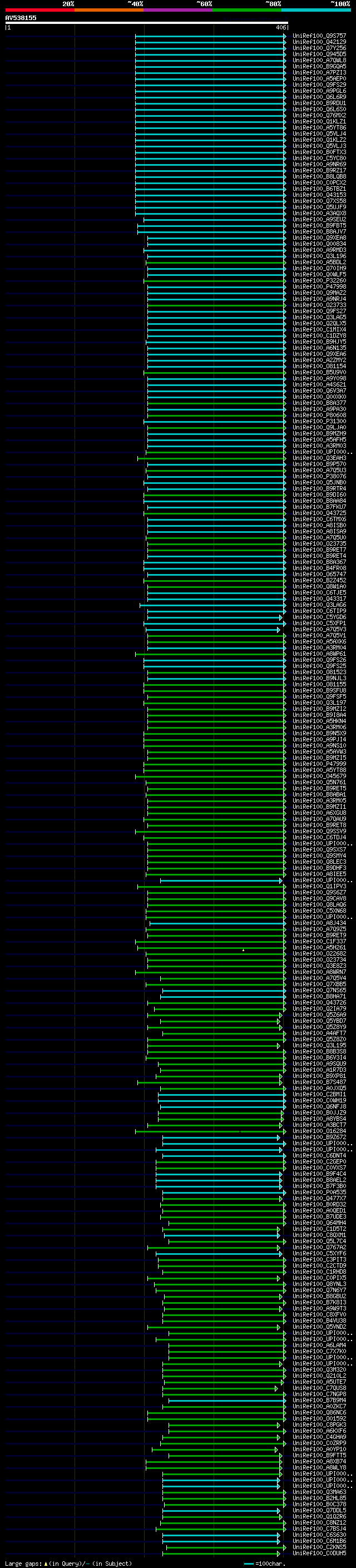Viewport: 356px width, 1568px height.
Task: Click the red 20% identity legend segment
Action: coord(39,10)
